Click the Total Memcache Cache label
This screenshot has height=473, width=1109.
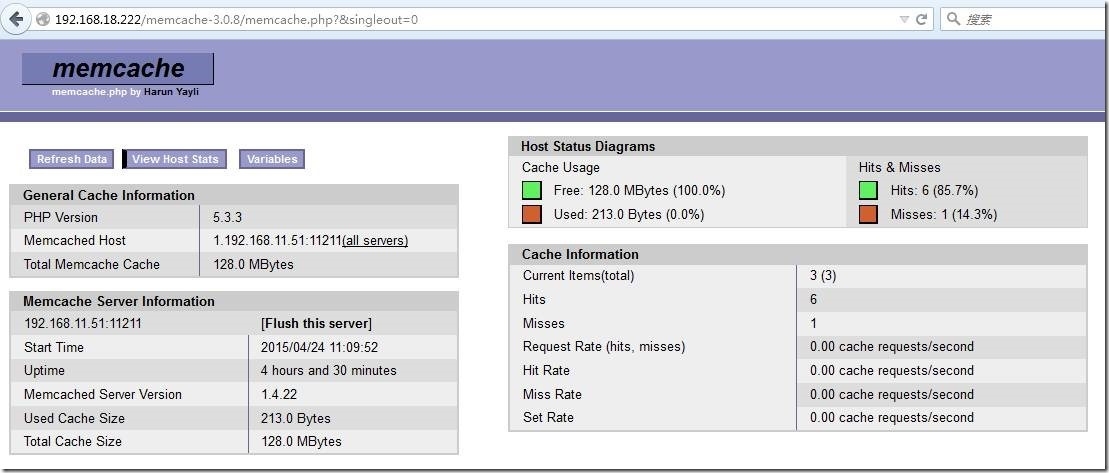92,264
